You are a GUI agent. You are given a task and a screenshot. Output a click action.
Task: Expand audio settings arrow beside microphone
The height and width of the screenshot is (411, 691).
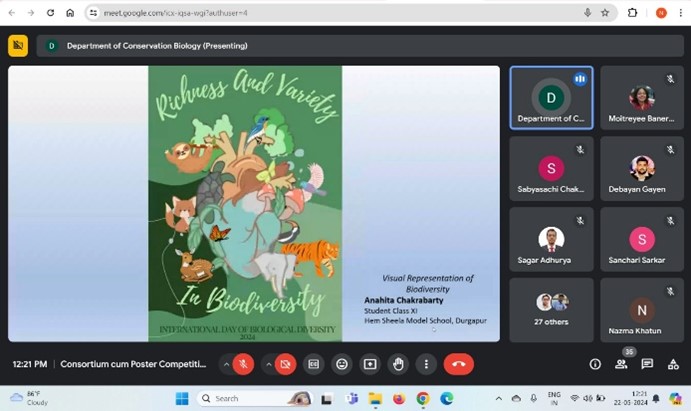click(226, 364)
